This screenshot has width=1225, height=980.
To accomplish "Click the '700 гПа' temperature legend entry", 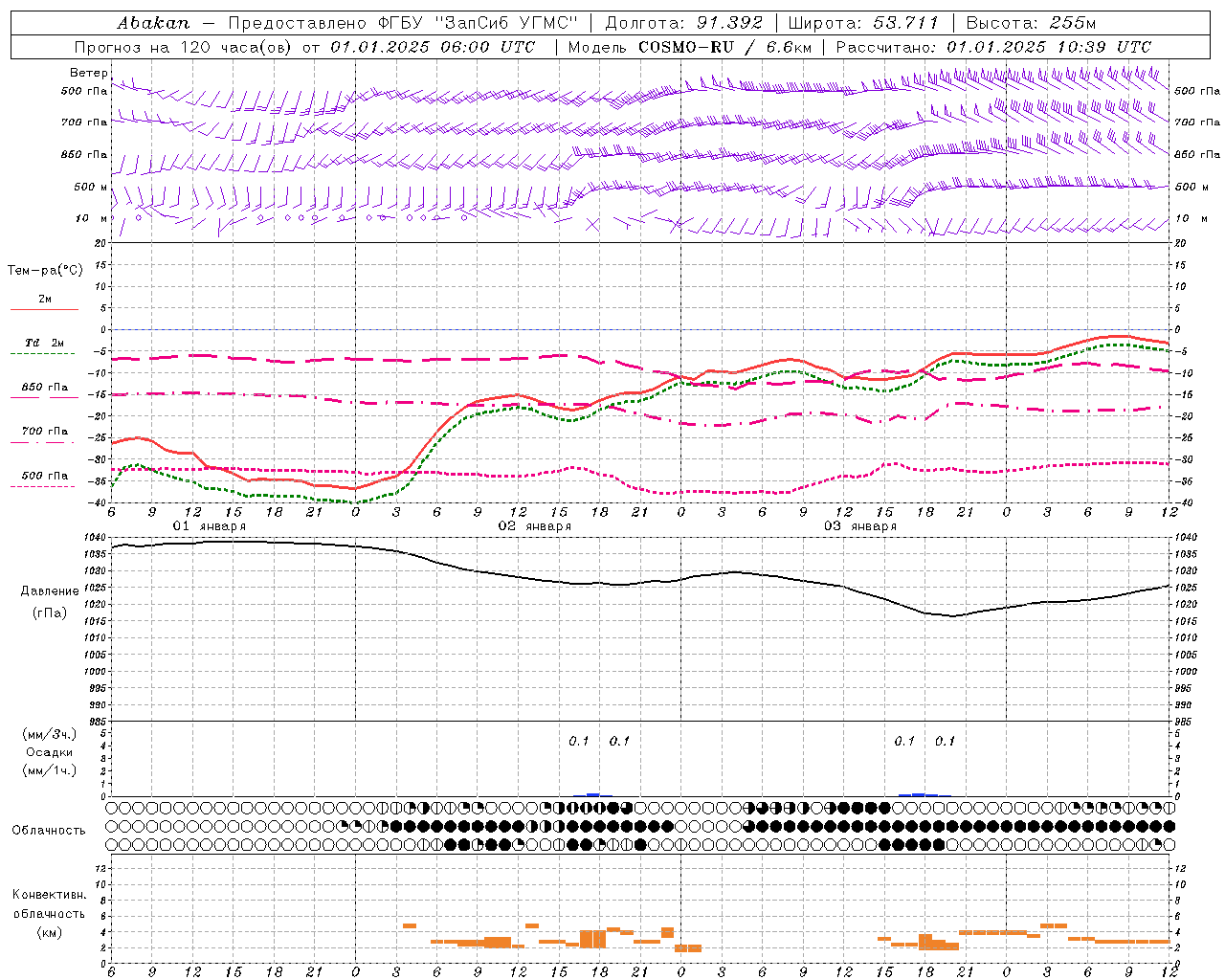I will click(x=45, y=432).
